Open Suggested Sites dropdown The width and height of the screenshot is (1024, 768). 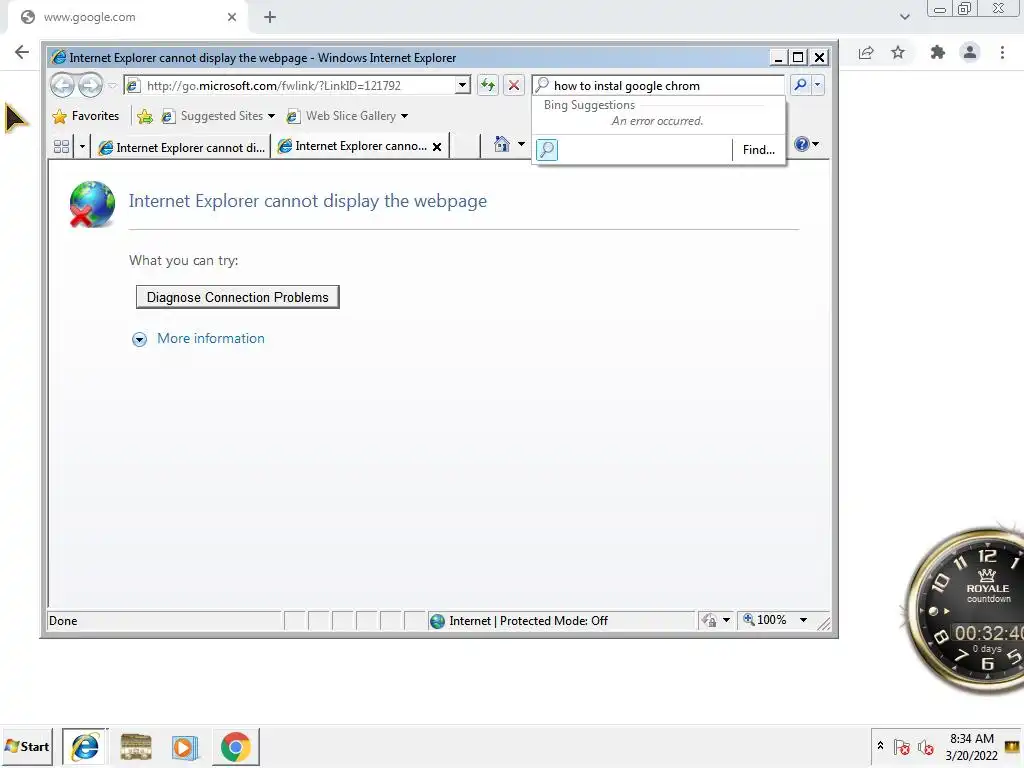[x=218, y=116]
